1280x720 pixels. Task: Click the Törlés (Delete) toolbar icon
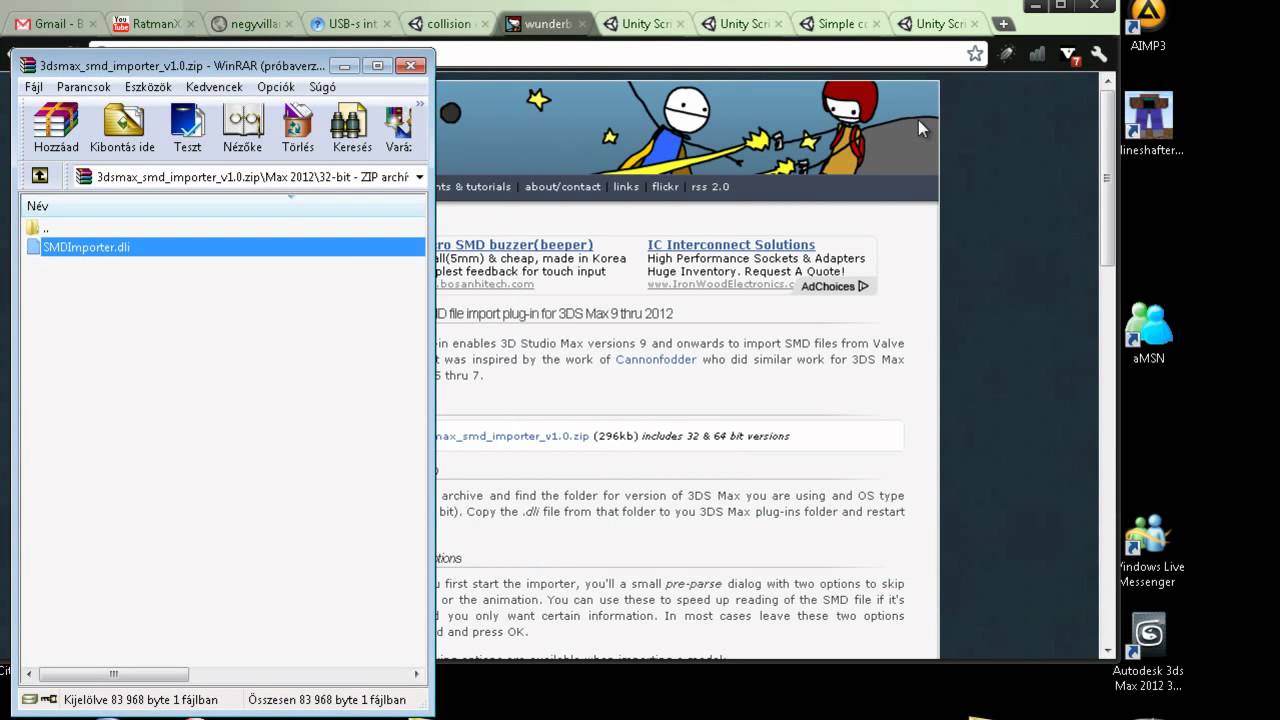tap(298, 127)
